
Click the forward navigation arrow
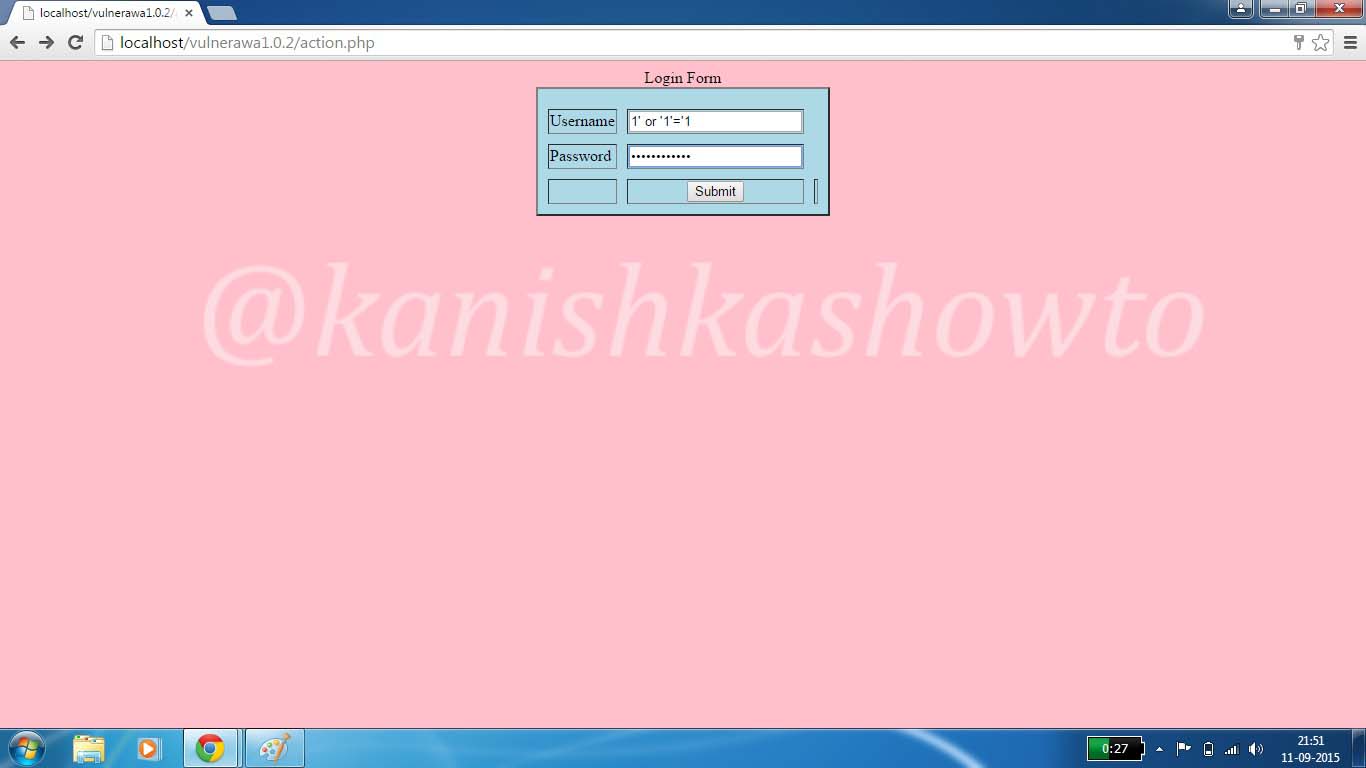pos(47,42)
